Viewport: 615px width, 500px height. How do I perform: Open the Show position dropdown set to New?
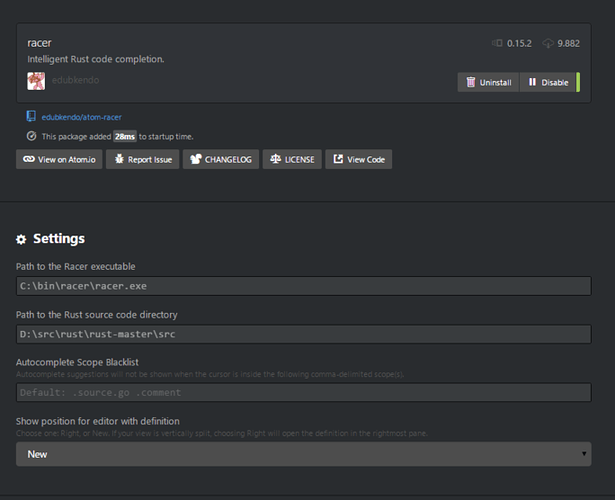[304, 454]
